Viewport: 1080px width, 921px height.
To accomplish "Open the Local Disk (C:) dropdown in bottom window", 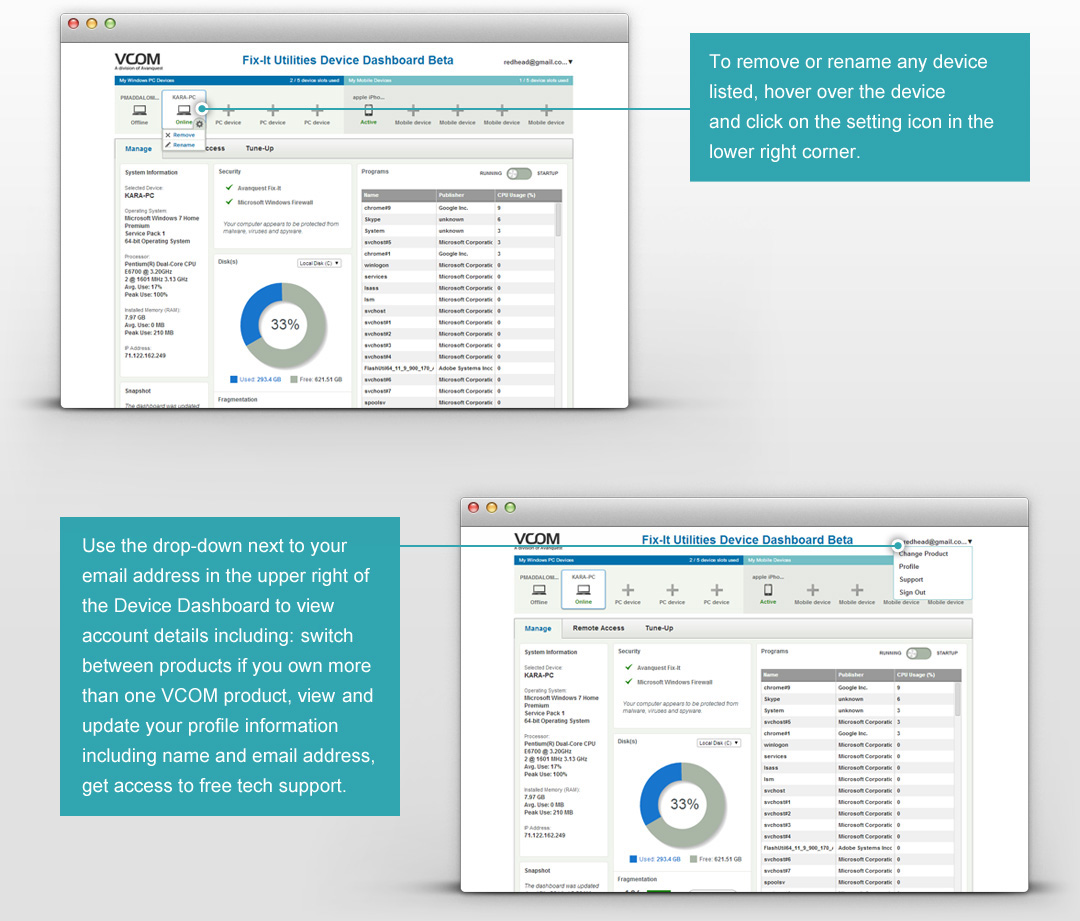I will coord(719,743).
